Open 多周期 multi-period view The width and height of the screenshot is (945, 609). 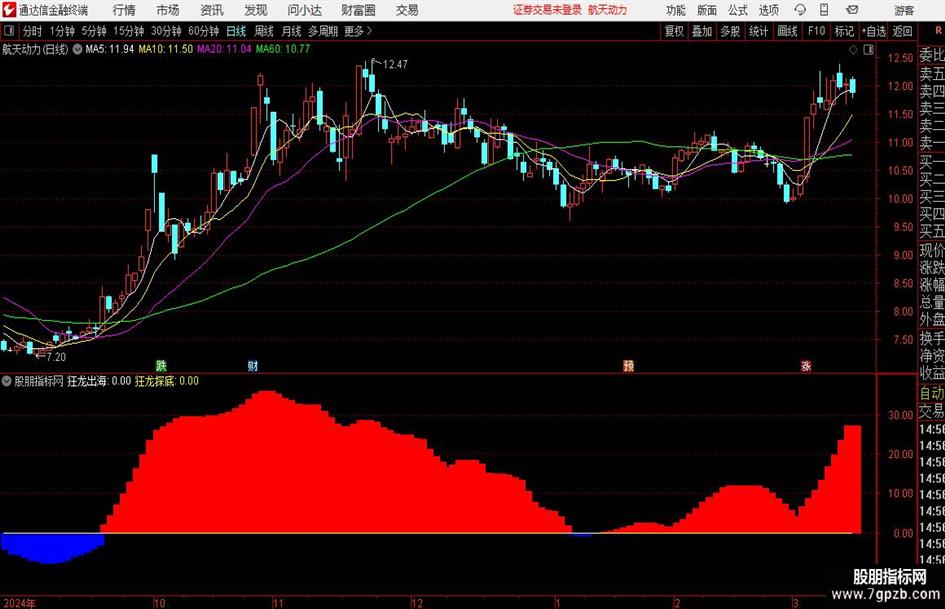click(x=323, y=31)
